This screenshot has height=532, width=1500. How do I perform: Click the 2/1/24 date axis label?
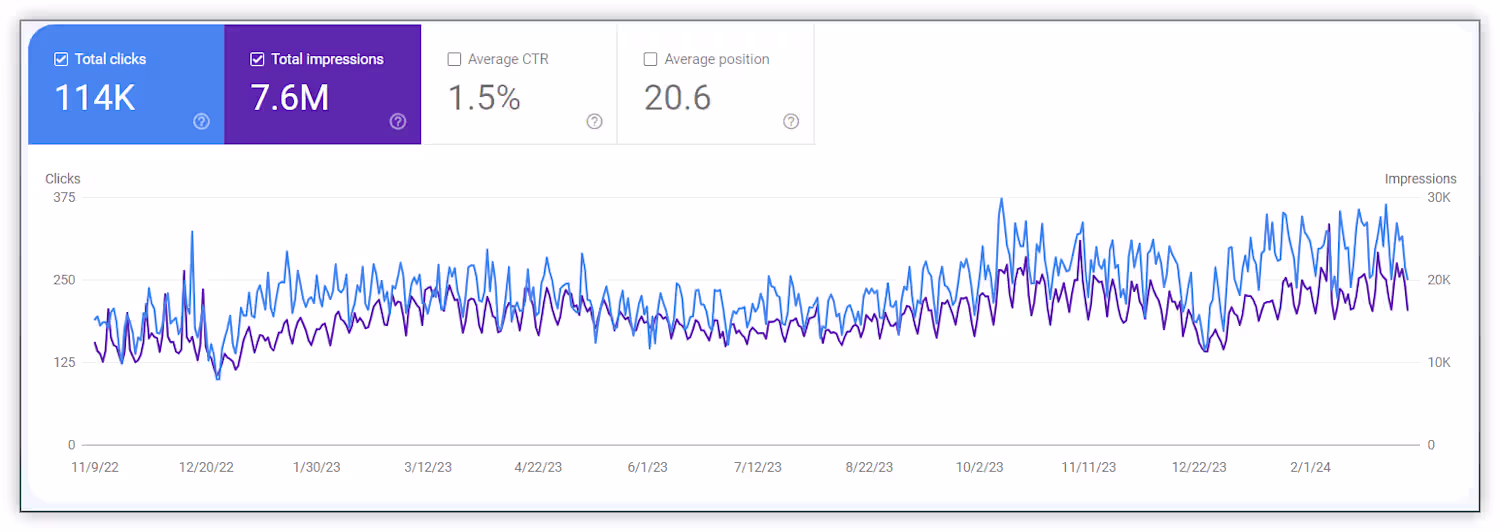[1309, 467]
